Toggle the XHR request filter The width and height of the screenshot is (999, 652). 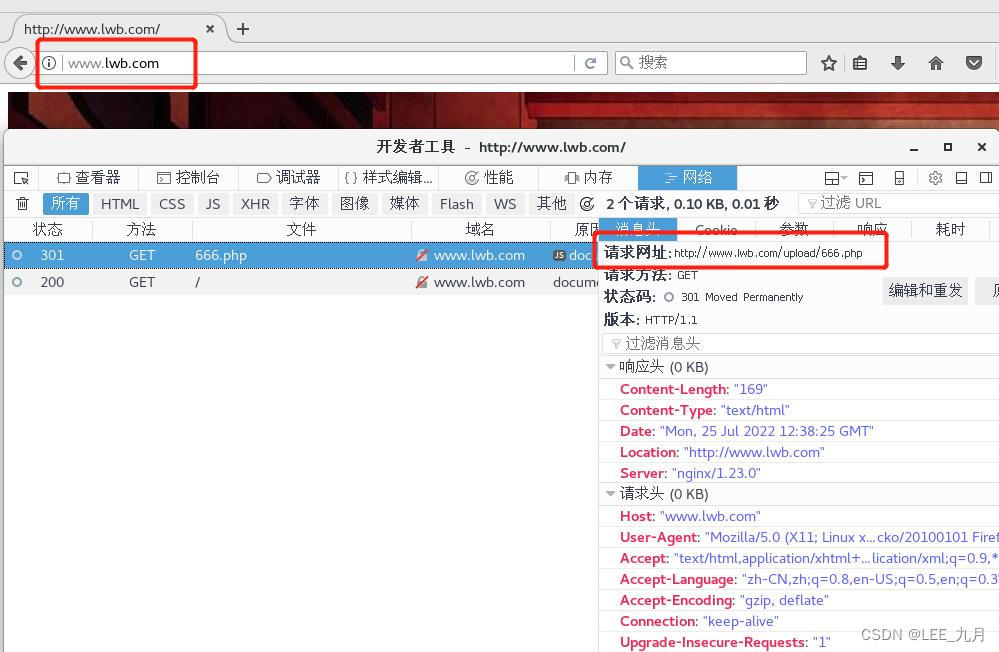point(255,203)
